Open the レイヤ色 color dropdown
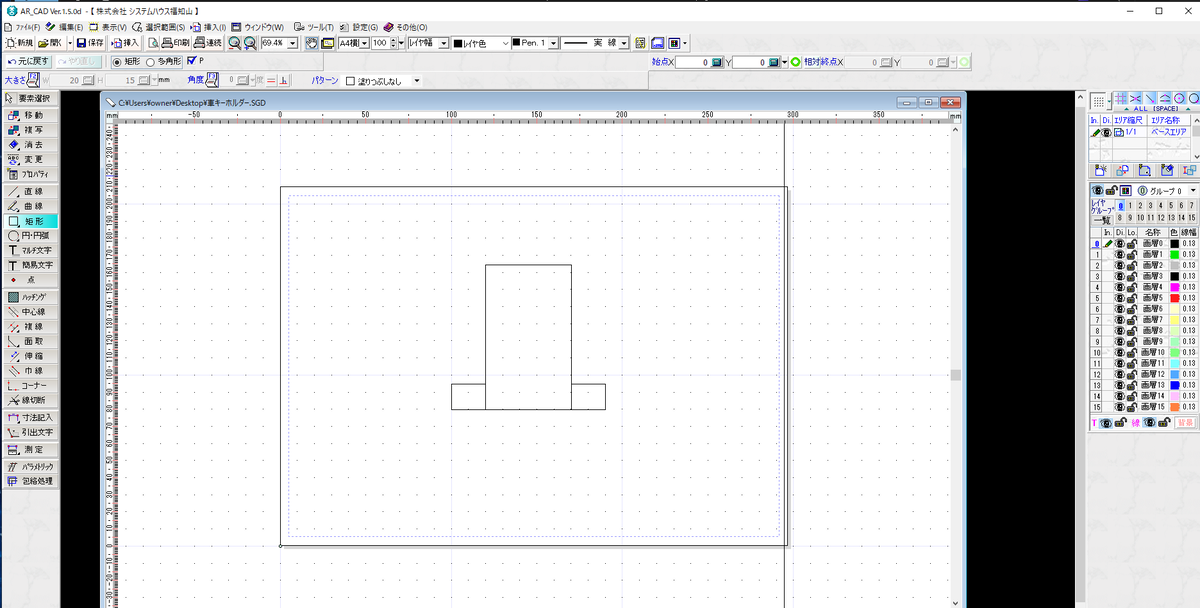This screenshot has height=608, width=1200. tap(504, 43)
